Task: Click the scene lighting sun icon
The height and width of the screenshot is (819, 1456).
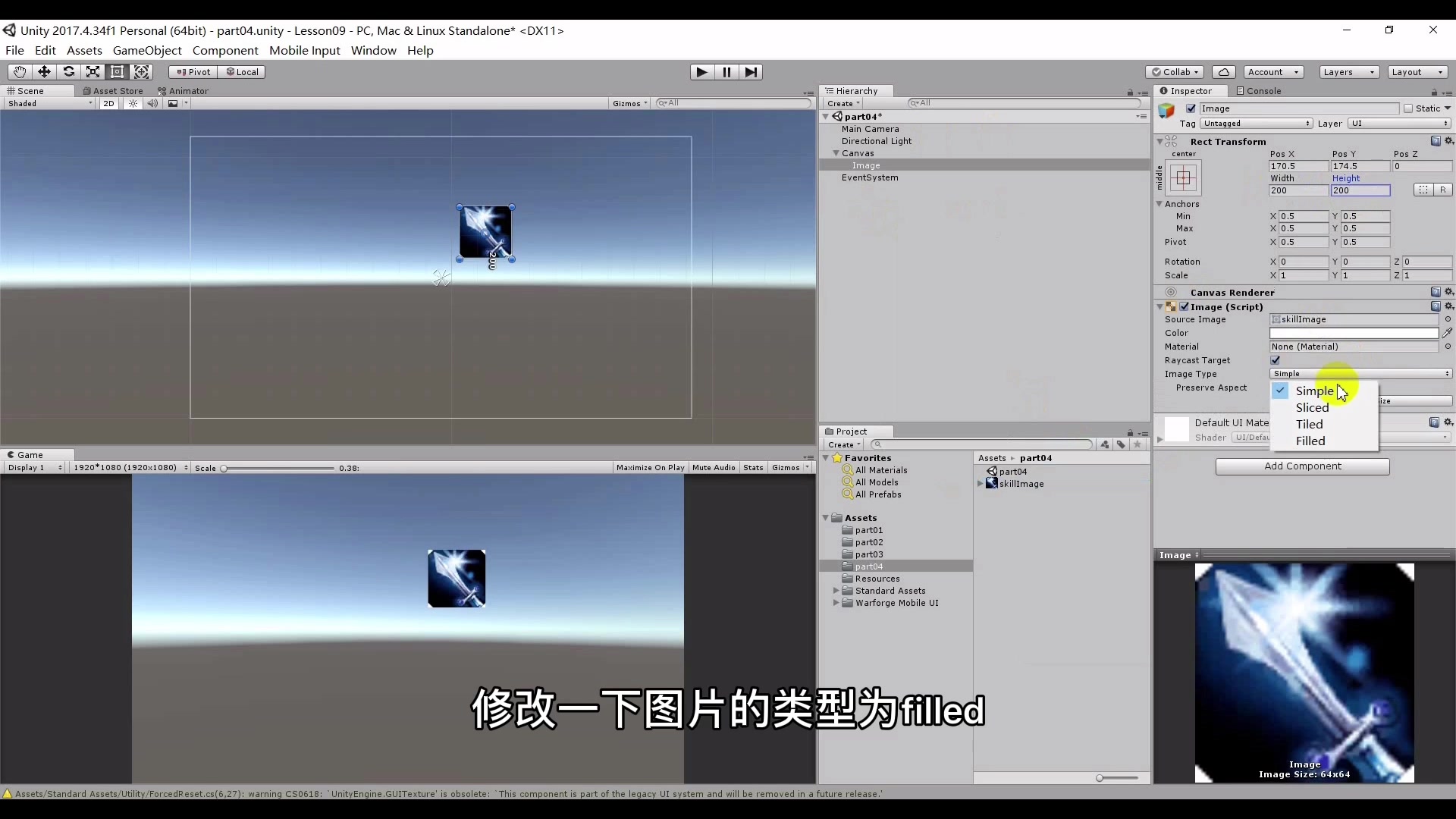Action: coord(133,103)
